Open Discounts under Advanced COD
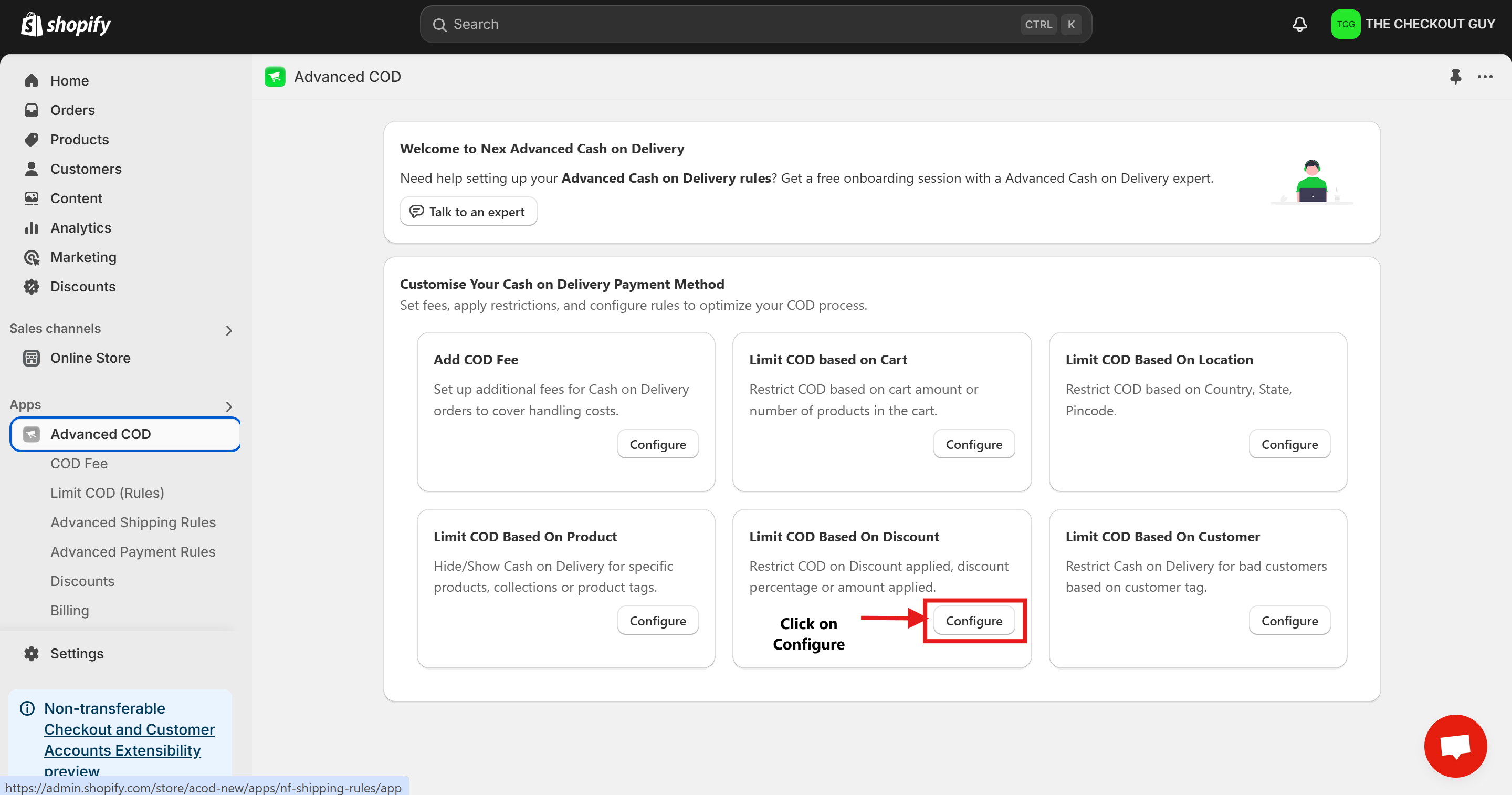 click(x=83, y=581)
